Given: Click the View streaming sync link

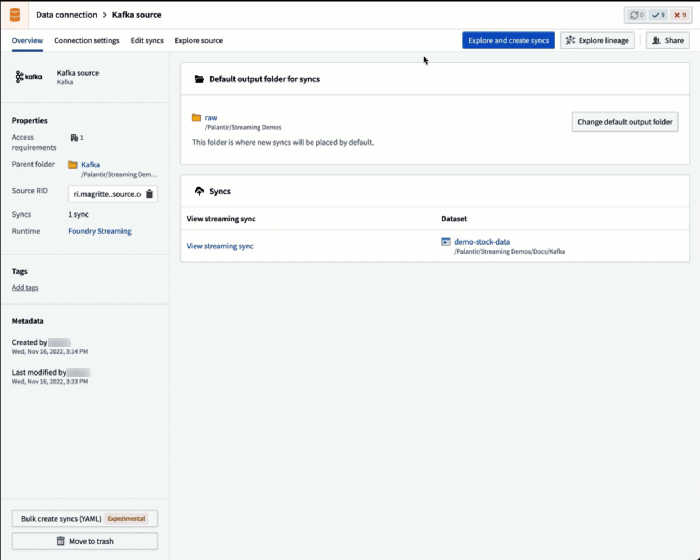Looking at the screenshot, I should (220, 246).
